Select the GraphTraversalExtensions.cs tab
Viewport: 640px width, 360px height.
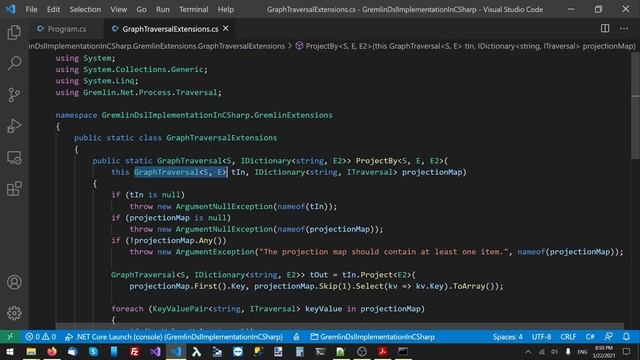[x=170, y=29]
